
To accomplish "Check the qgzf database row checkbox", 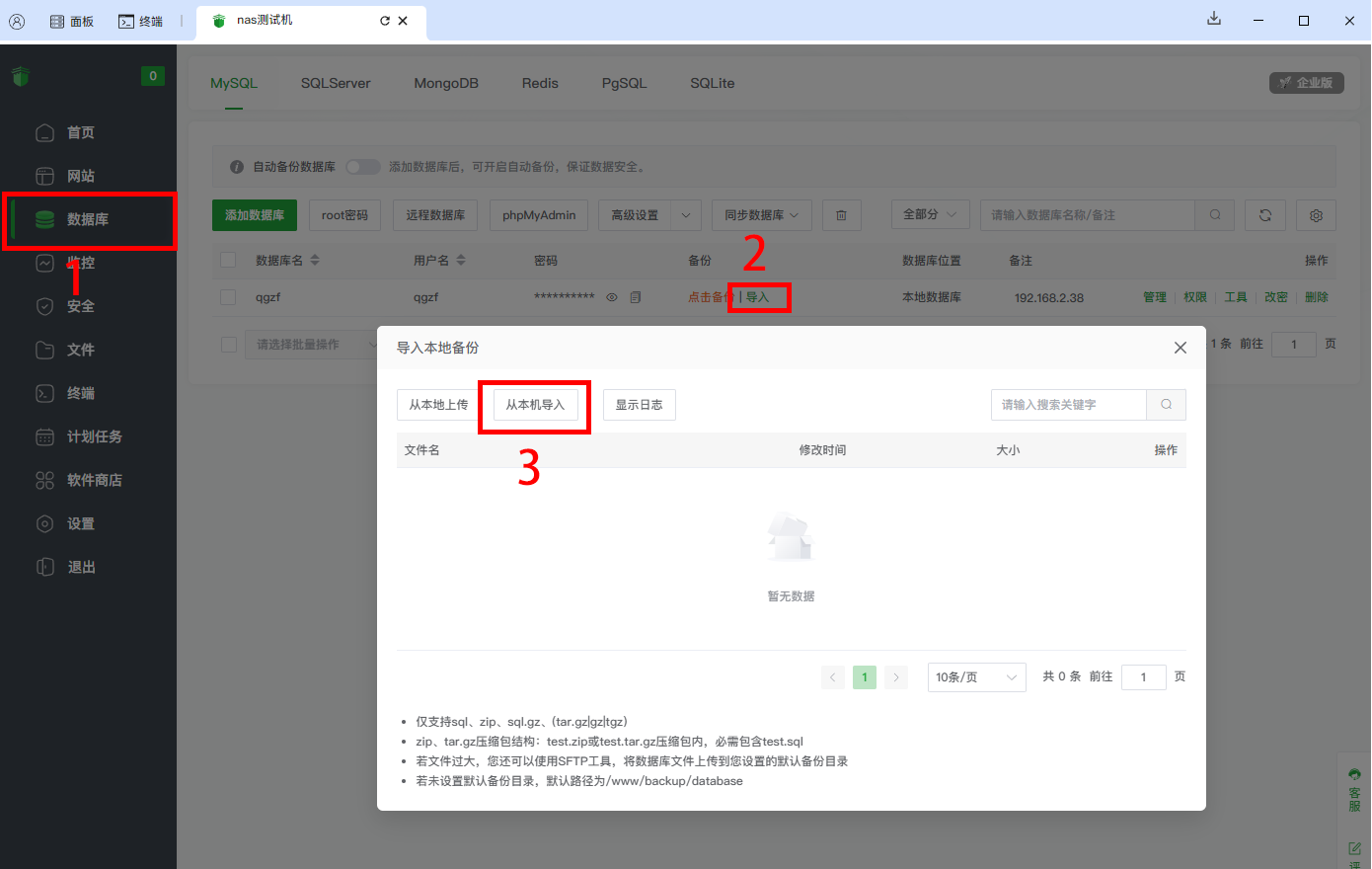I will coord(228,297).
